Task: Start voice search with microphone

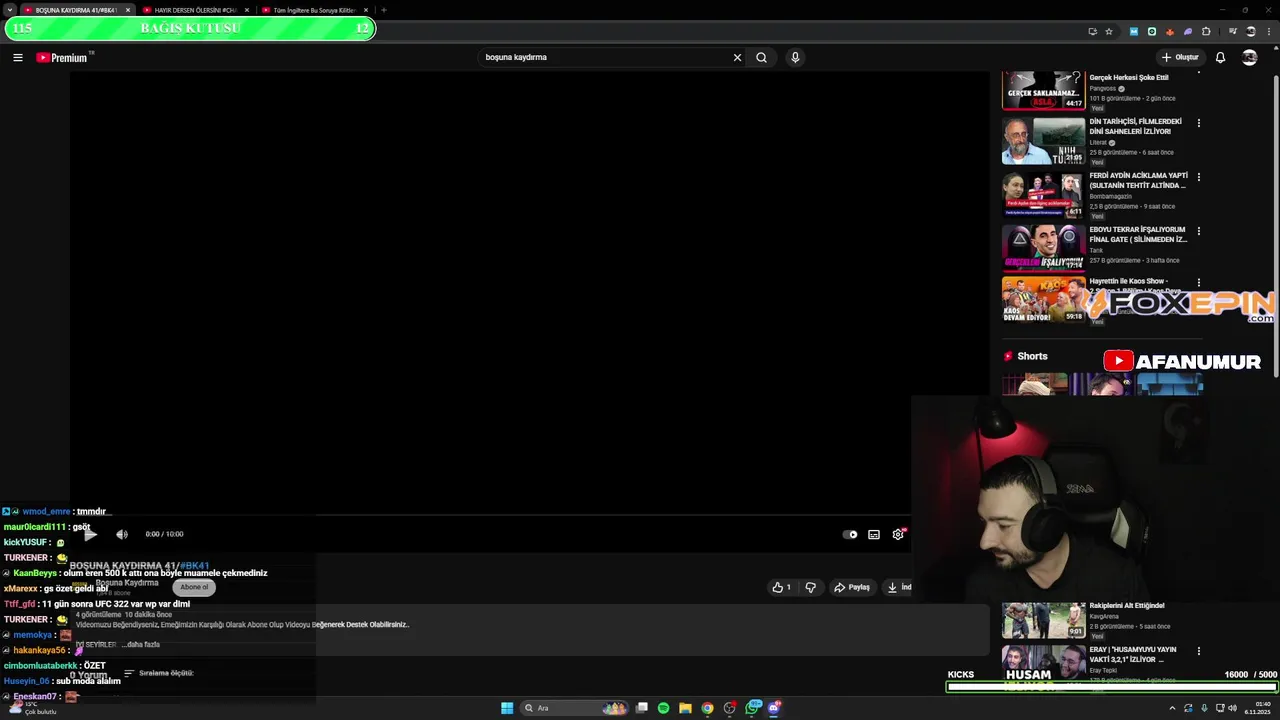Action: click(795, 57)
